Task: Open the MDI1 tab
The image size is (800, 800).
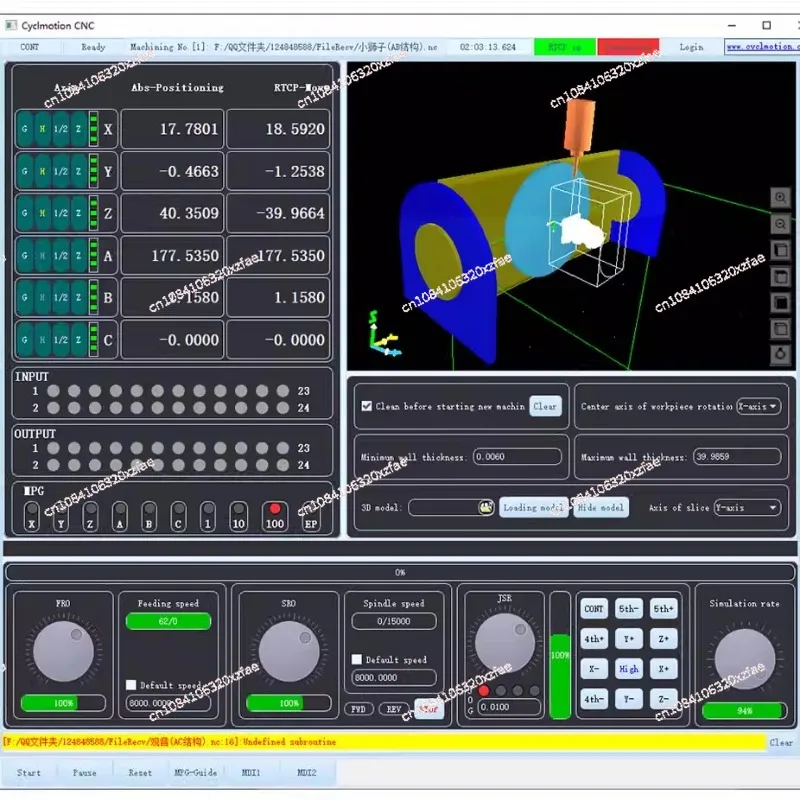Action: [251, 772]
